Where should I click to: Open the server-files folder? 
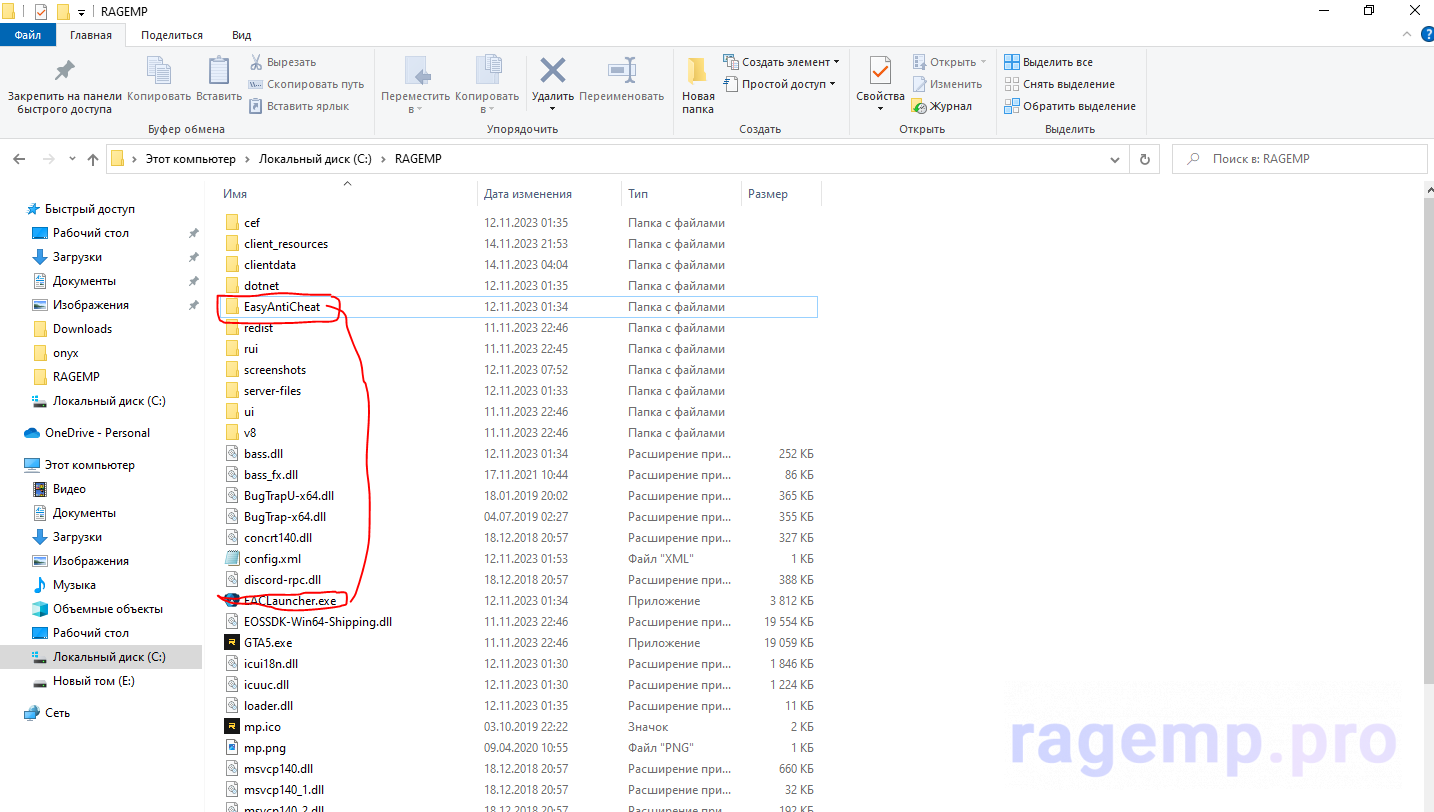pyautogui.click(x=272, y=391)
